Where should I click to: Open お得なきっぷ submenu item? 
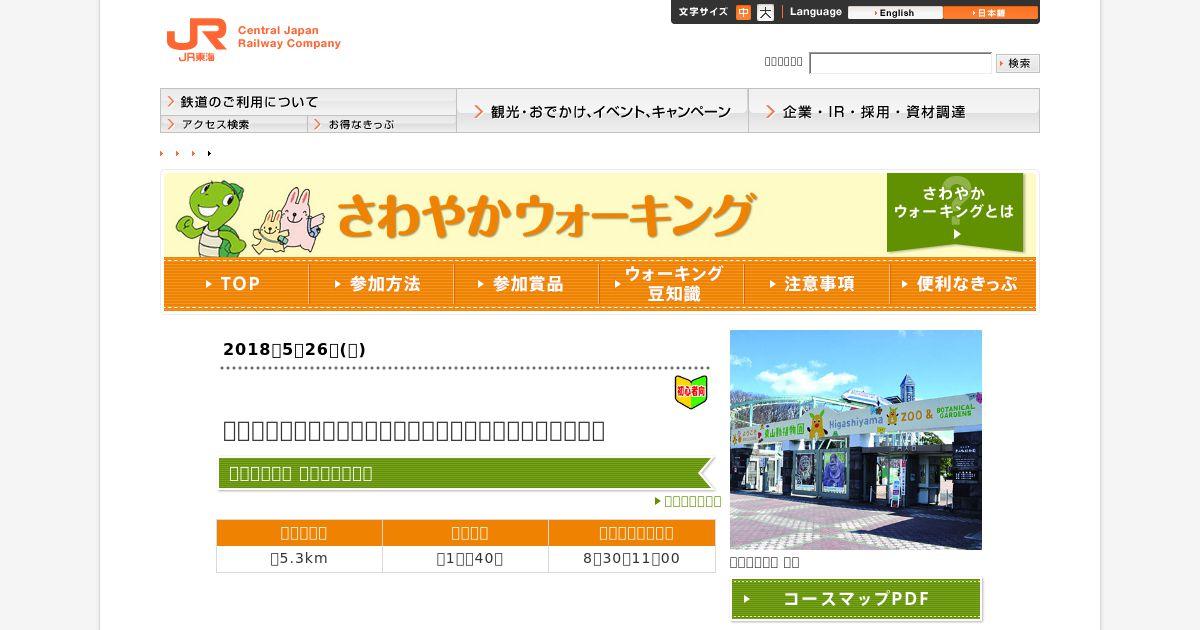pyautogui.click(x=382, y=124)
